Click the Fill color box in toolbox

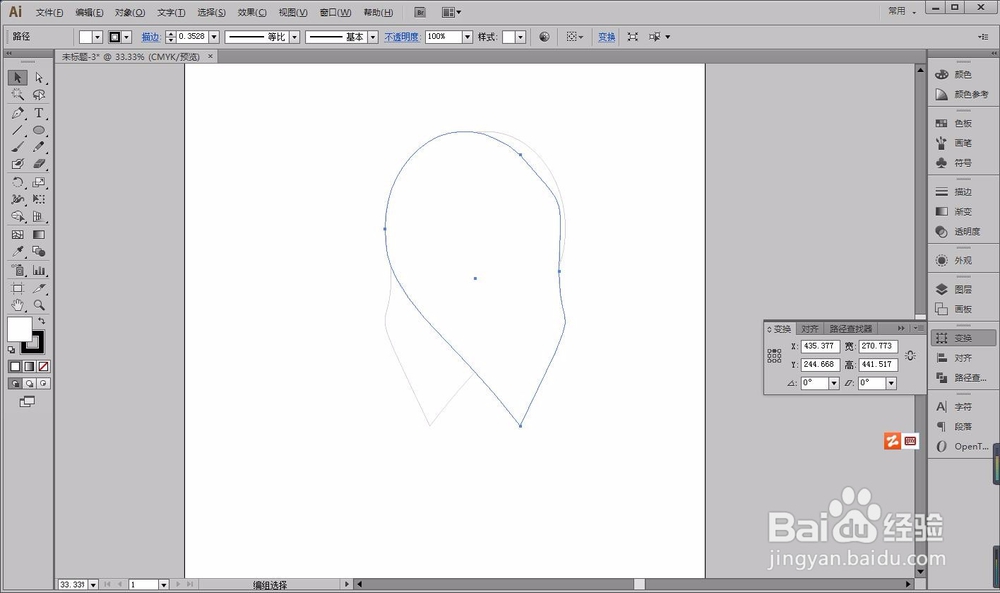[x=19, y=329]
